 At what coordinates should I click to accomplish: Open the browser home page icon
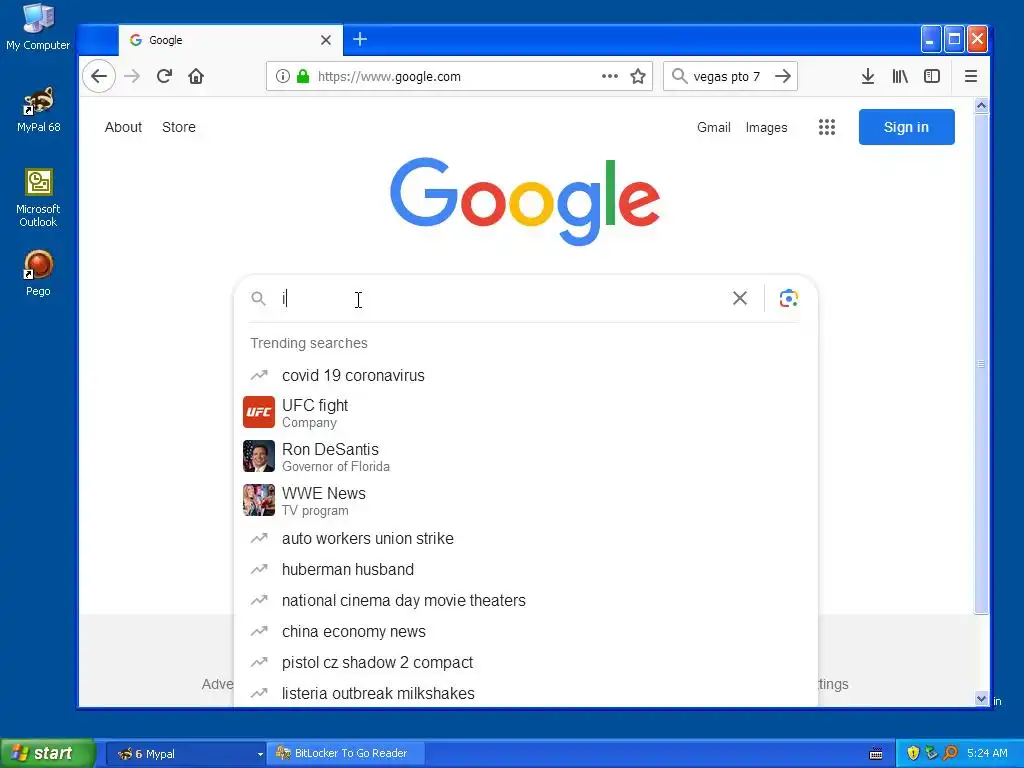pyautogui.click(x=196, y=76)
